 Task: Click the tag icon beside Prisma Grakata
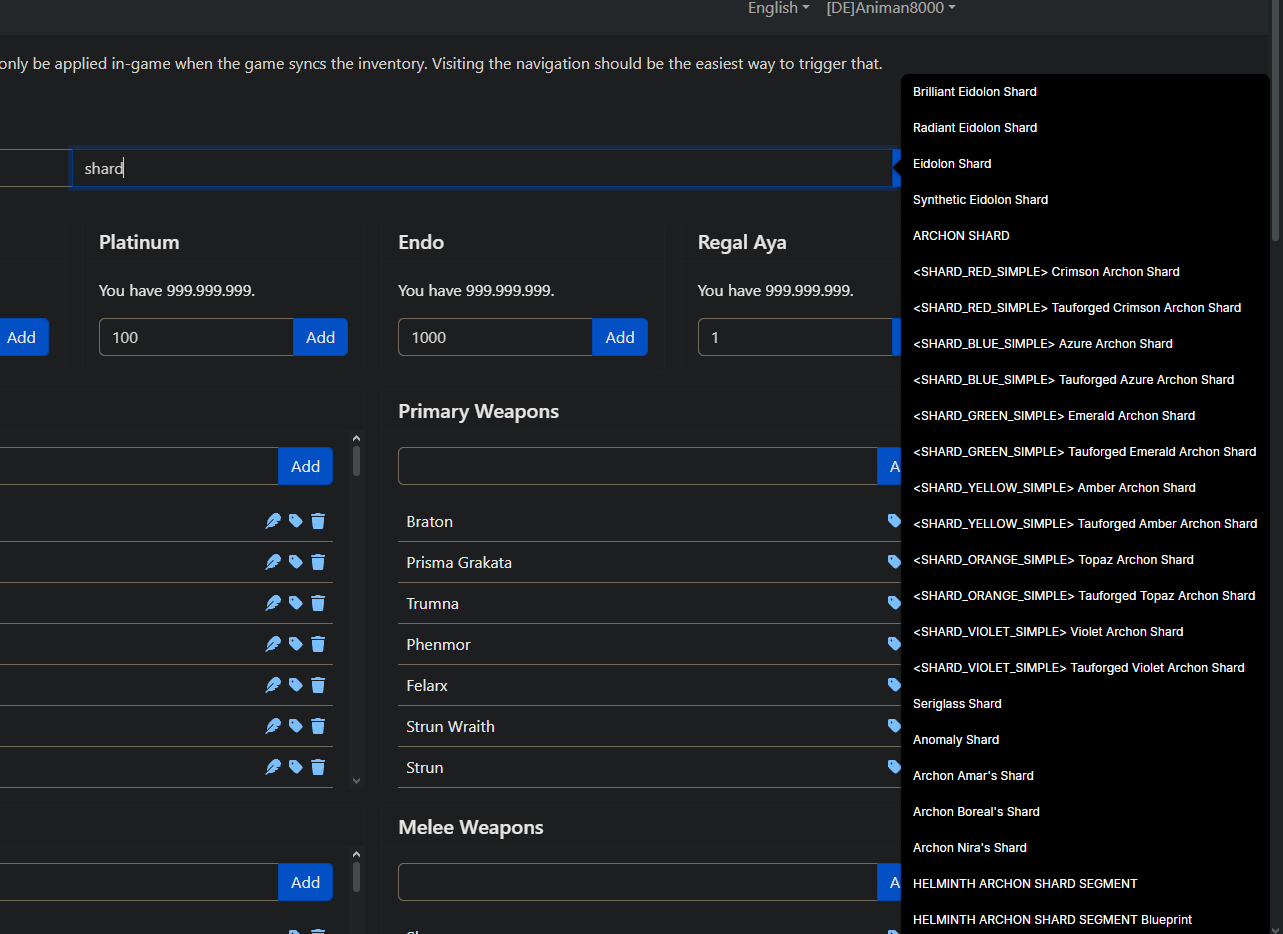pos(894,562)
